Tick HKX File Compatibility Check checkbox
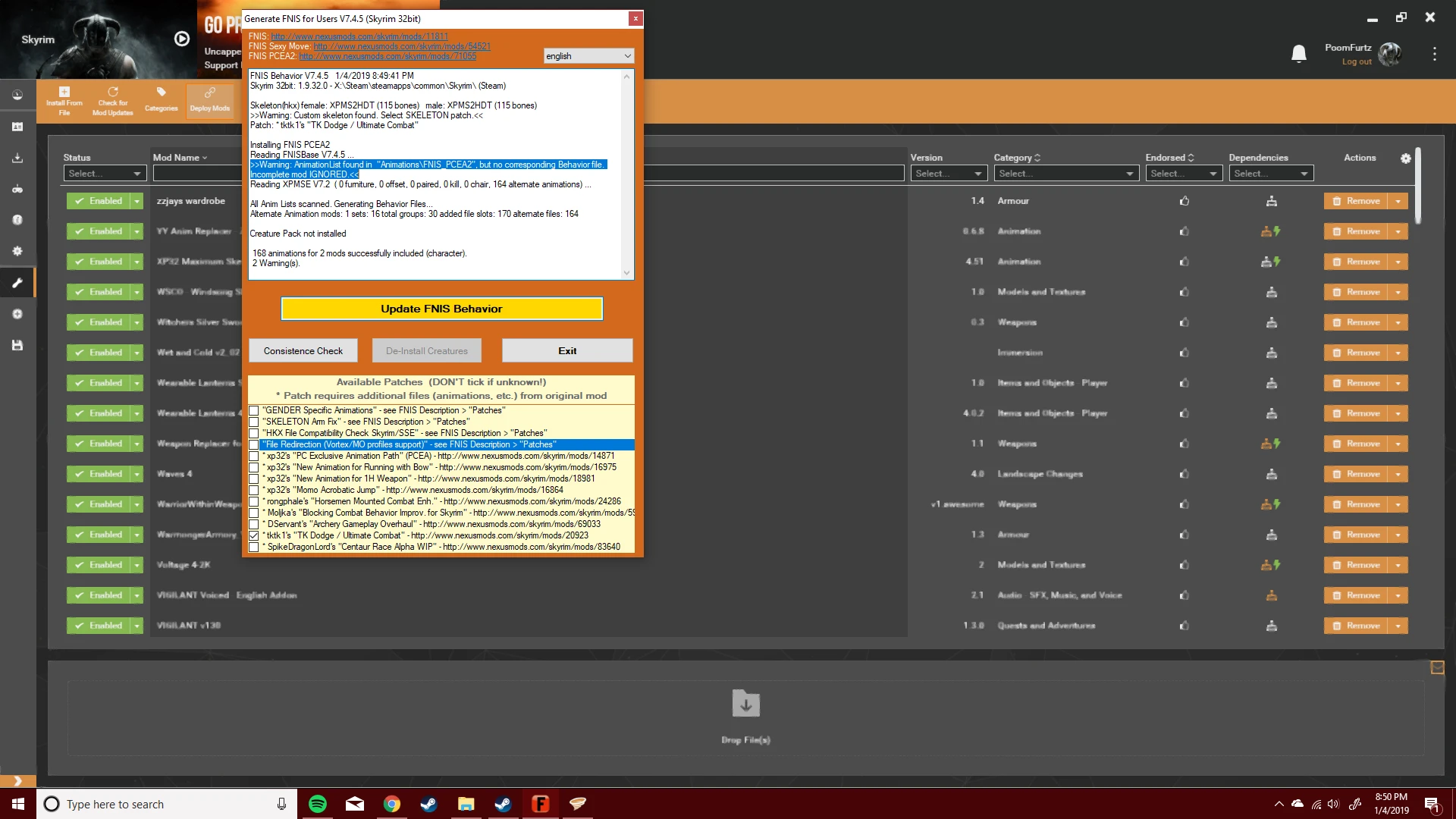 (x=254, y=434)
